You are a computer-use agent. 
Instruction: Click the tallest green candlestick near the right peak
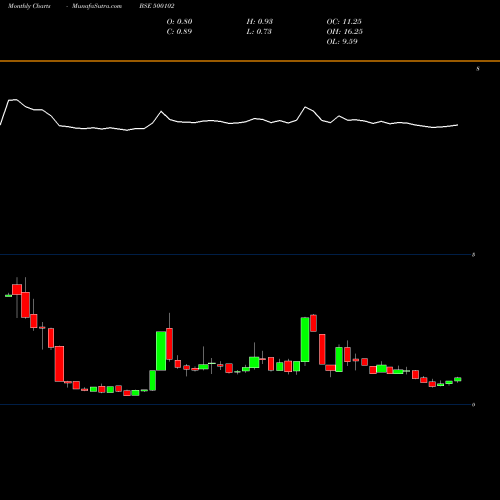click(305, 339)
